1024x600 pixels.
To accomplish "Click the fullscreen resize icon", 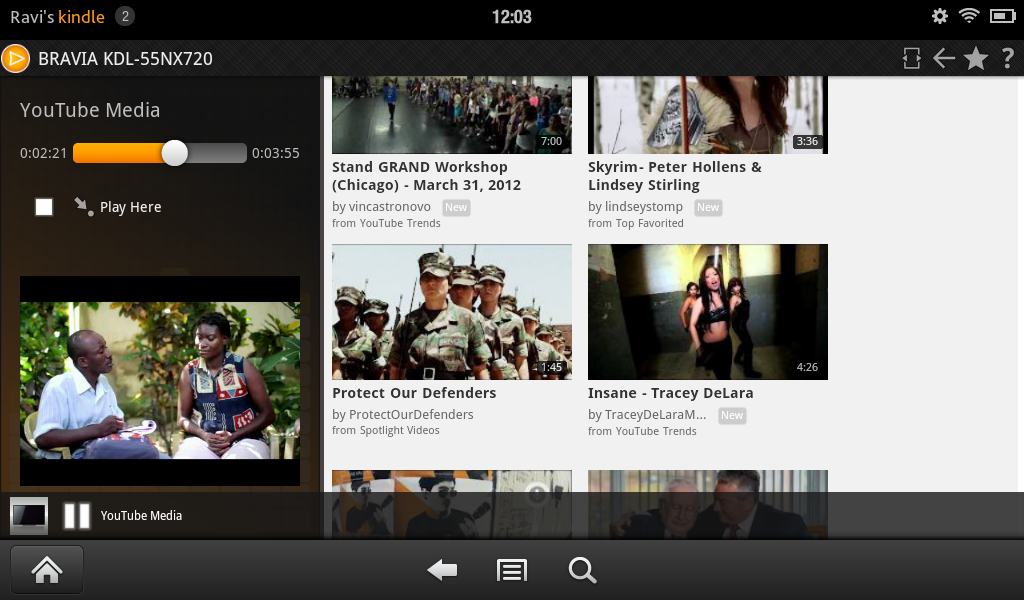I will (x=911, y=58).
